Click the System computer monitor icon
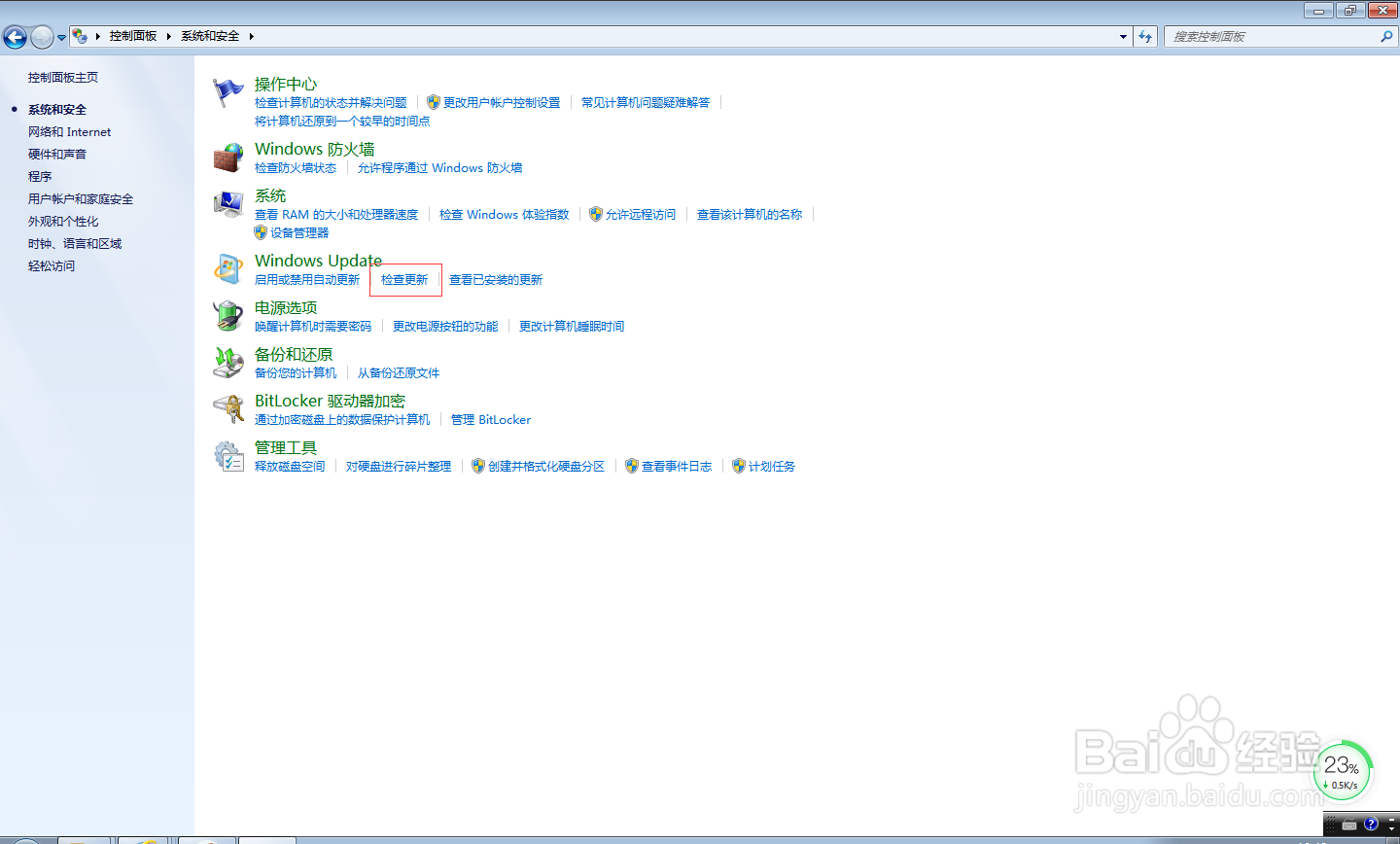Image resolution: width=1400 pixels, height=844 pixels. pyautogui.click(x=228, y=204)
